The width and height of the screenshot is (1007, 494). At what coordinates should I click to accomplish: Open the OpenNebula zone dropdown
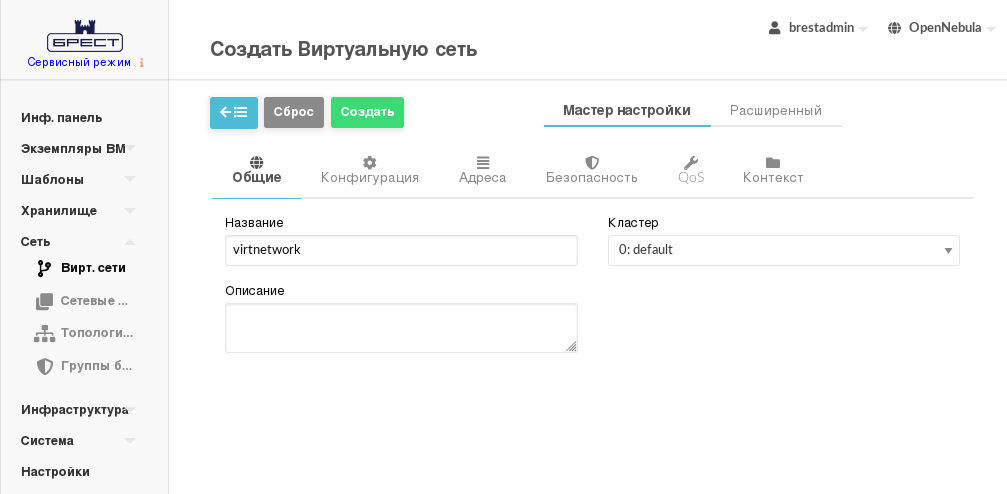pos(941,28)
